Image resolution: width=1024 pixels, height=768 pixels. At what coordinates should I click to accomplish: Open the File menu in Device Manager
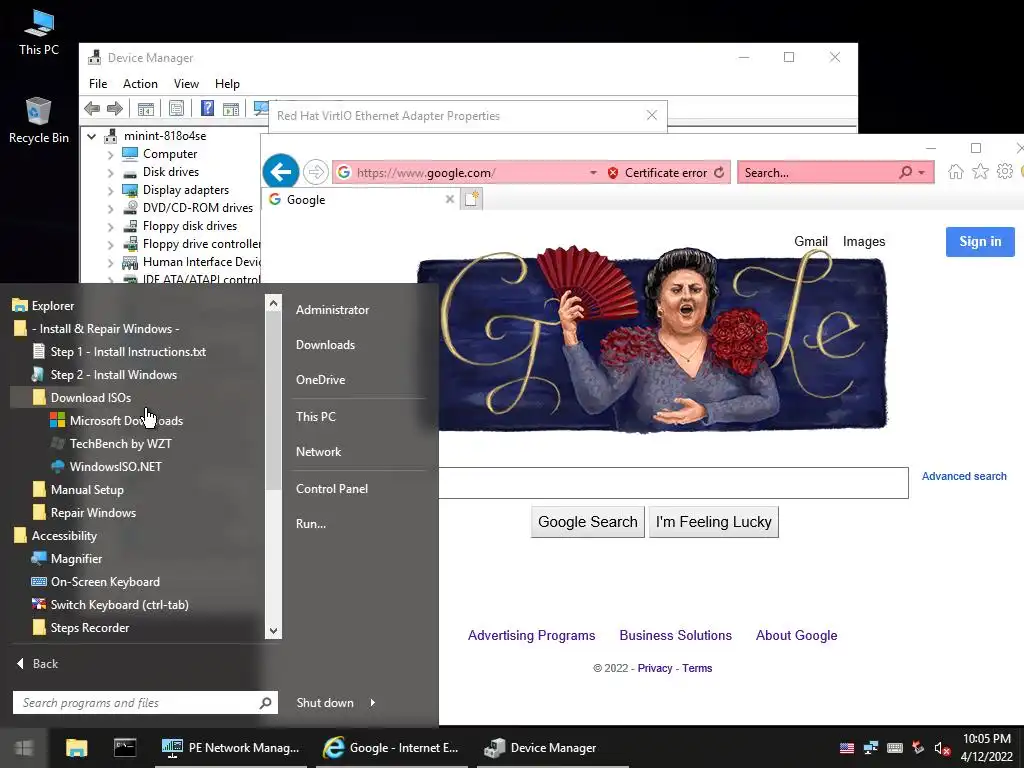tap(98, 84)
